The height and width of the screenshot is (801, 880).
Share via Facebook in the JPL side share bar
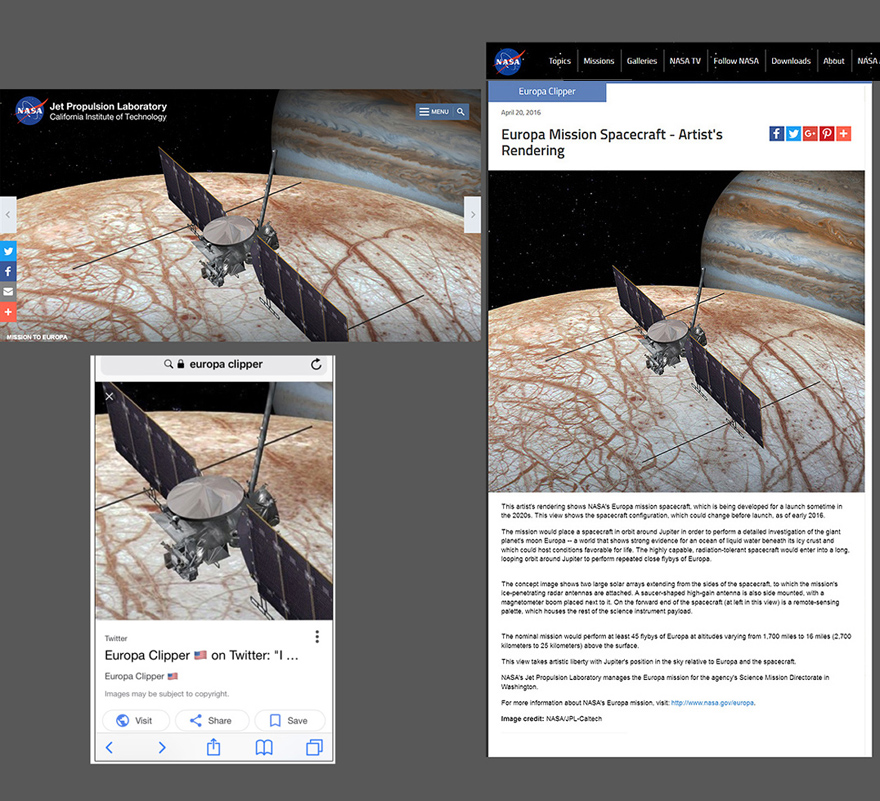[x=8, y=272]
